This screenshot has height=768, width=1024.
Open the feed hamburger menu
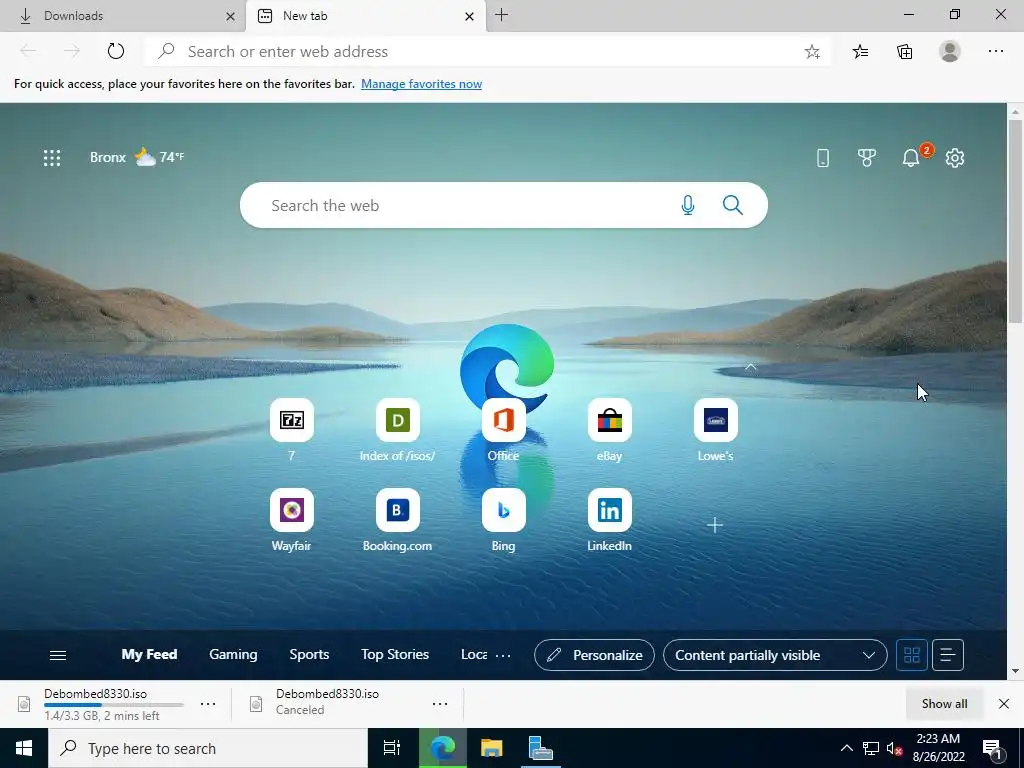tap(58, 655)
